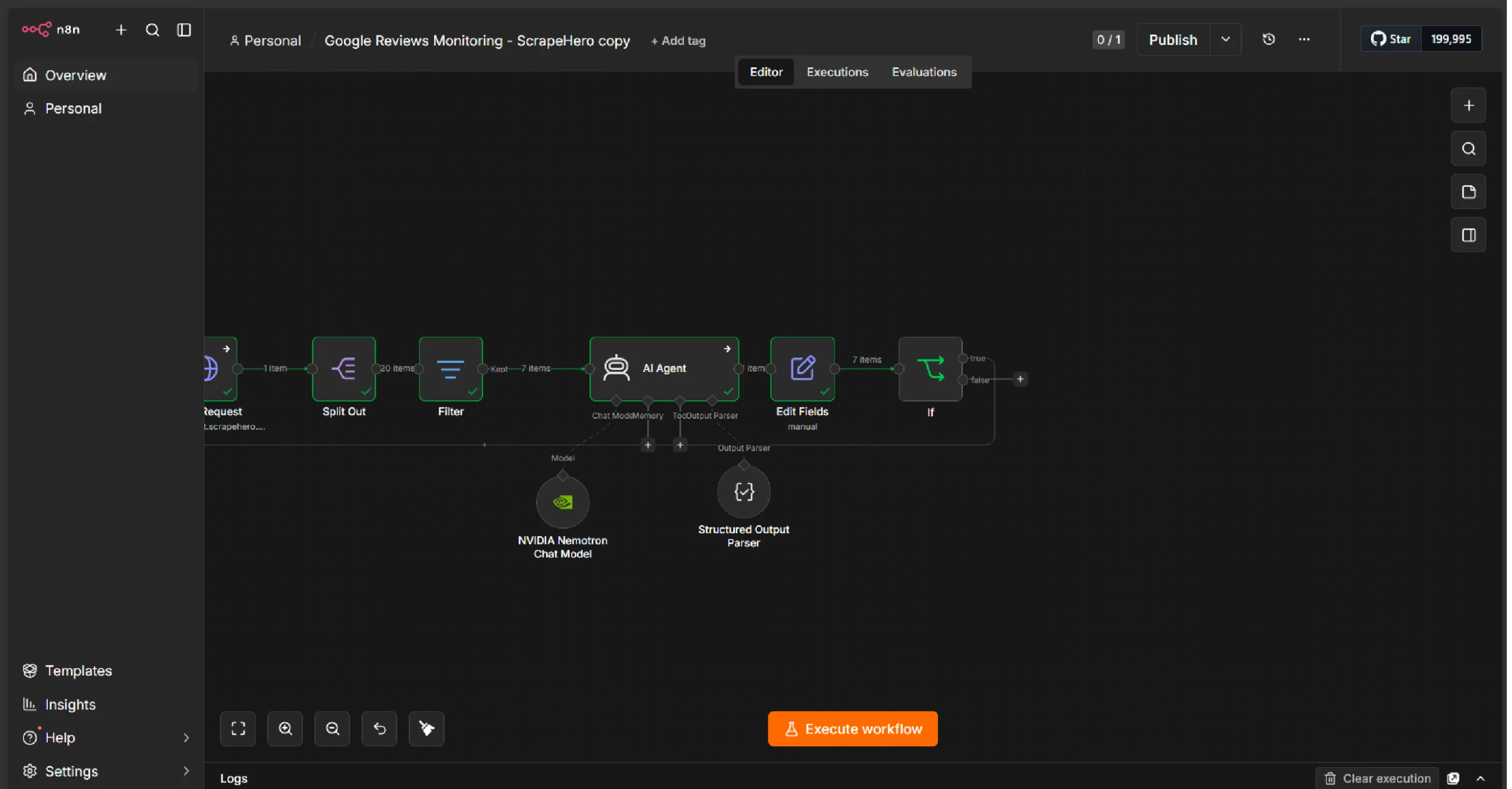Add a node after the If outputs
Screen dimensions: 1512x789
(1020, 379)
